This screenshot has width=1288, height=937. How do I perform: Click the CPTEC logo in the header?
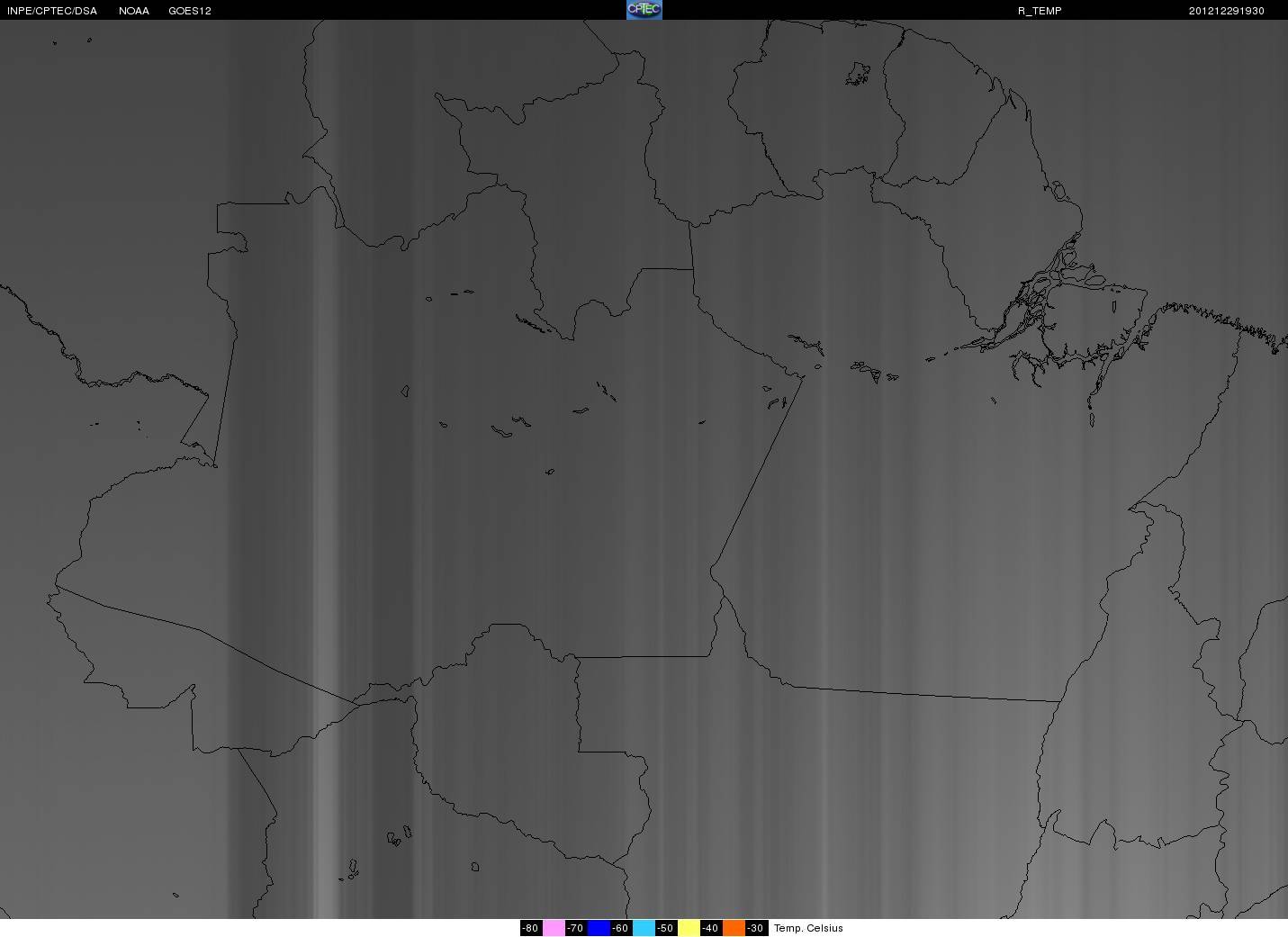click(644, 10)
